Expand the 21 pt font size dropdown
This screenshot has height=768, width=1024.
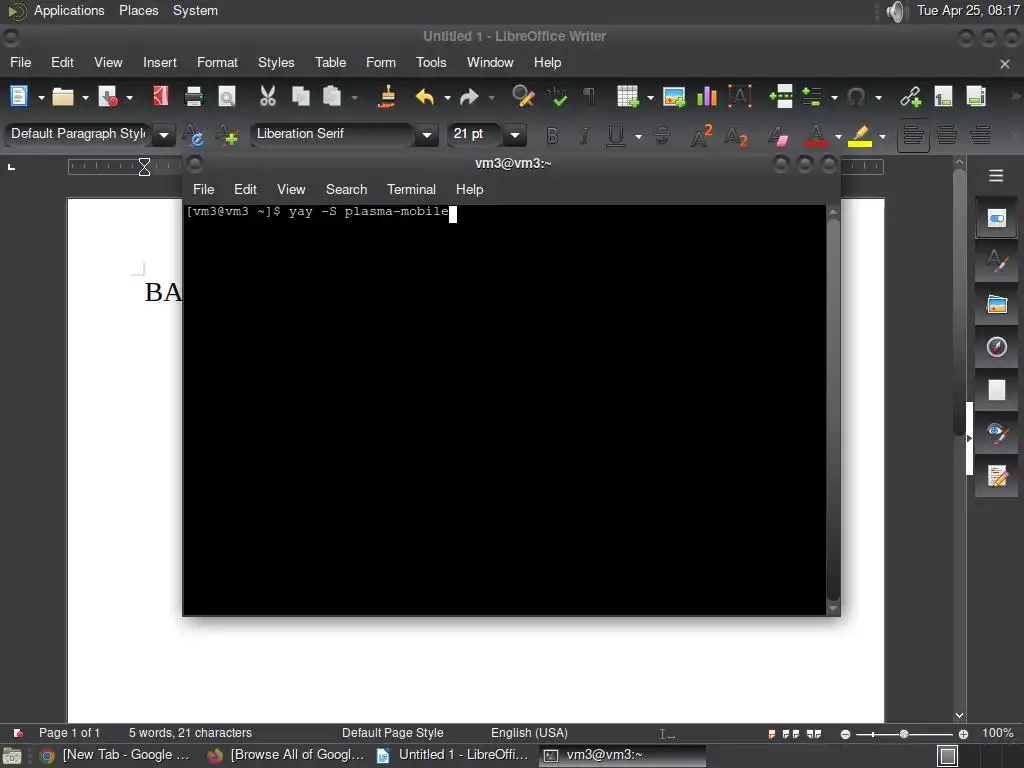point(515,135)
